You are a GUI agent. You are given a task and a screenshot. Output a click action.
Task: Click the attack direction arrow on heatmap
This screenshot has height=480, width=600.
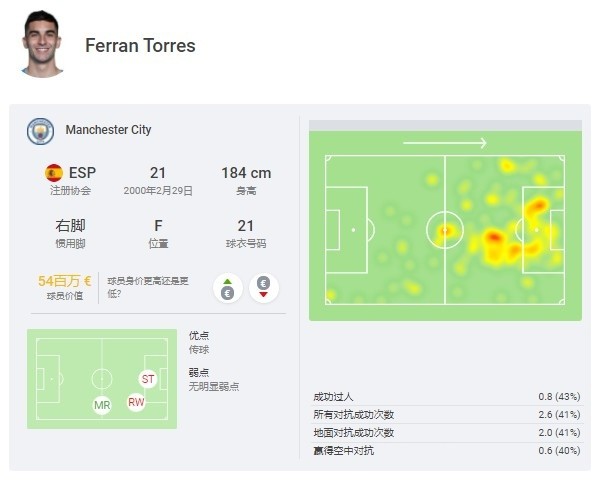coord(445,143)
